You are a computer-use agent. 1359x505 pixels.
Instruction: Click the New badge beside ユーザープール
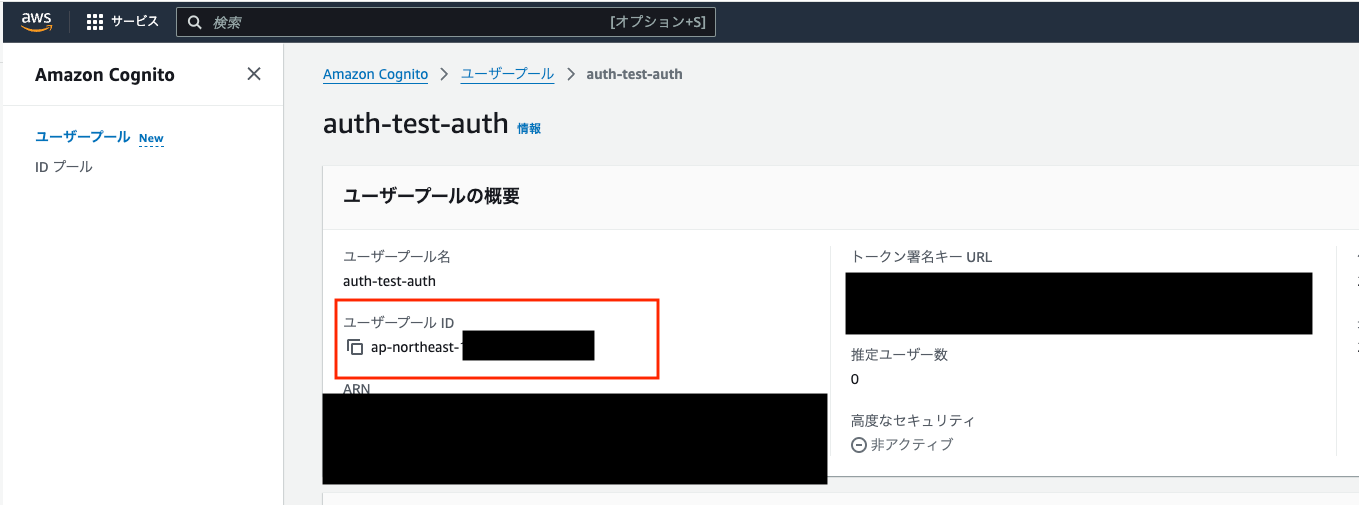151,138
